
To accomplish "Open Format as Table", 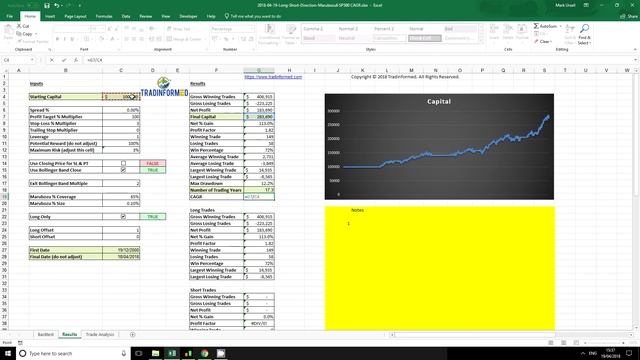I will [291, 34].
